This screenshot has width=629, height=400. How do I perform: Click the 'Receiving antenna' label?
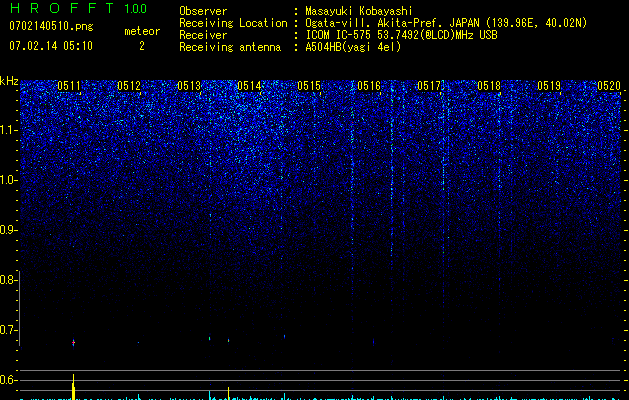click(230, 47)
